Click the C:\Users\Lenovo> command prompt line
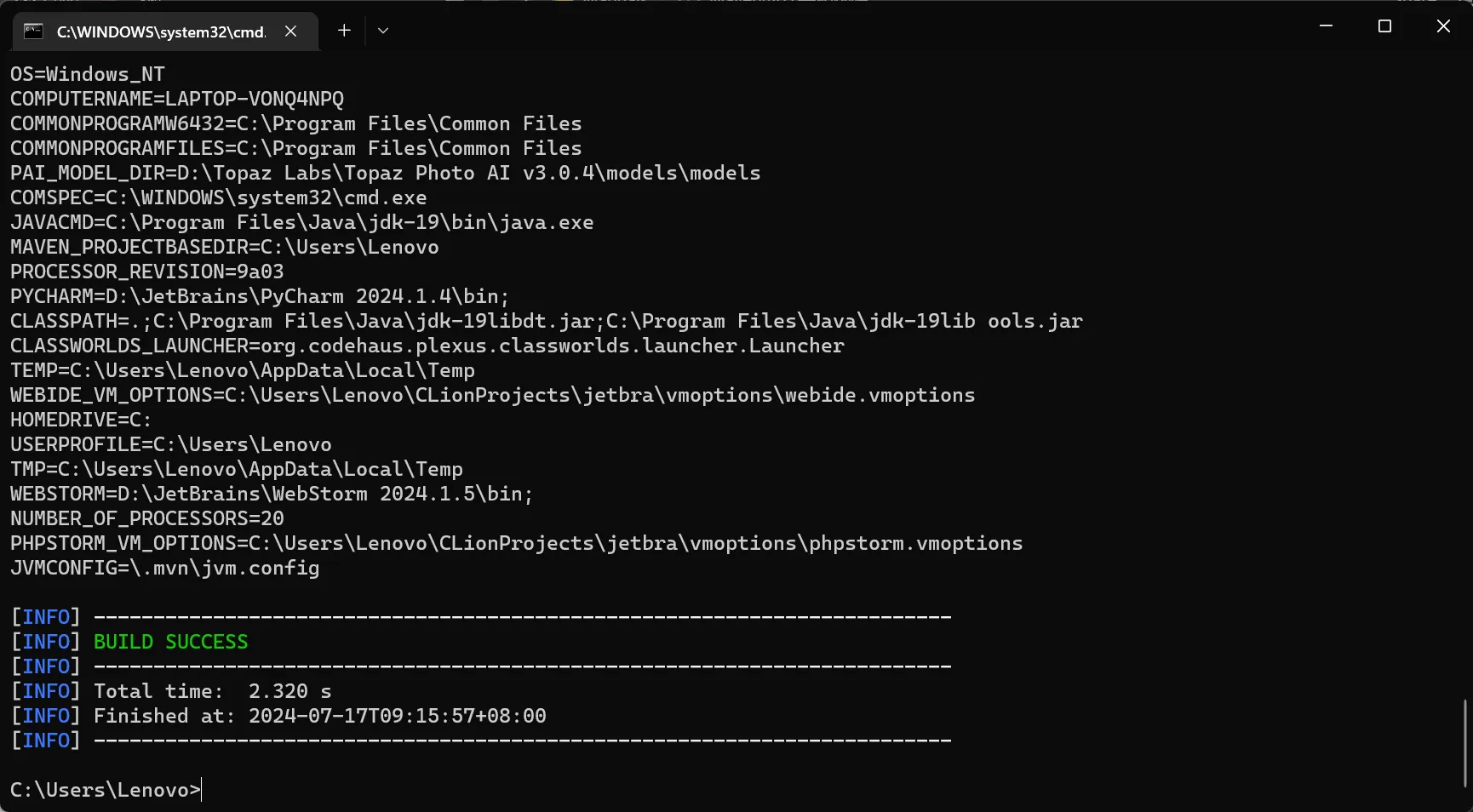Image resolution: width=1473 pixels, height=812 pixels. click(106, 790)
